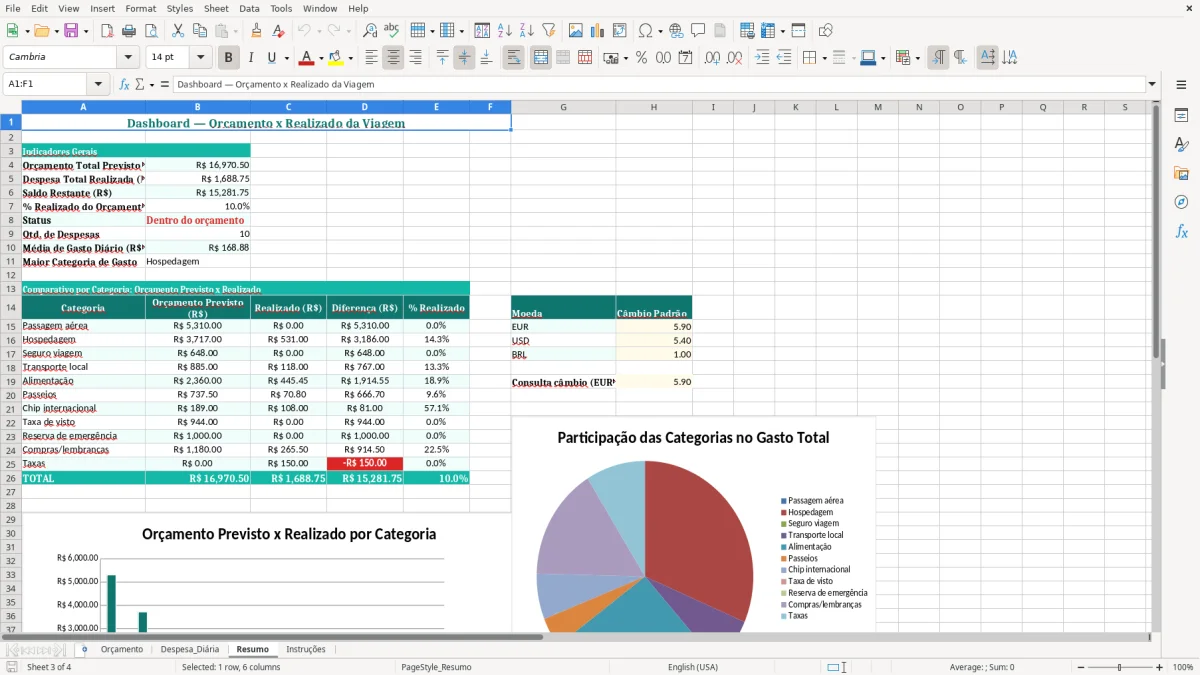Viewport: 1200px width, 675px height.
Task: Open the Open-file dropdown arrow
Action: [x=55, y=31]
